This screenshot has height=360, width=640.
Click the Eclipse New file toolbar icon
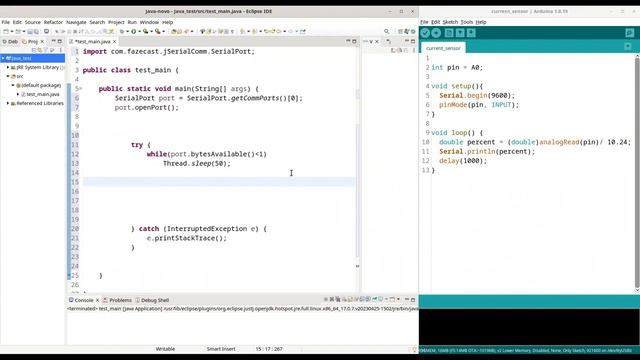click(6, 31)
